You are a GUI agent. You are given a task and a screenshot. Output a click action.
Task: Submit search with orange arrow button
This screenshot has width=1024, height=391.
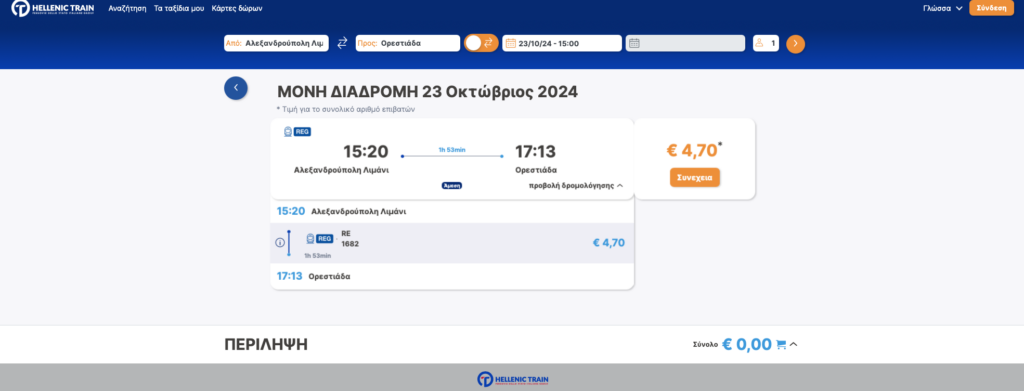795,44
